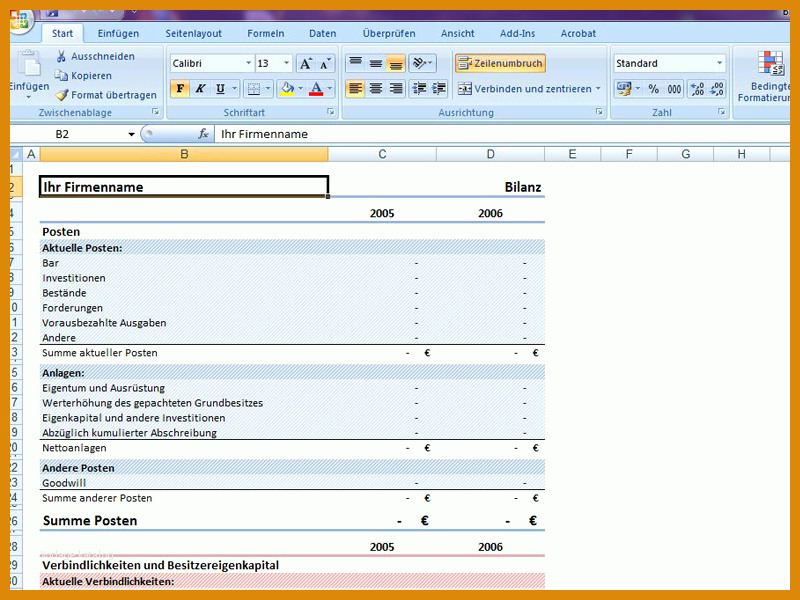Decrease font size with the small A icon
This screenshot has height=600, width=800.
pyautogui.click(x=326, y=64)
